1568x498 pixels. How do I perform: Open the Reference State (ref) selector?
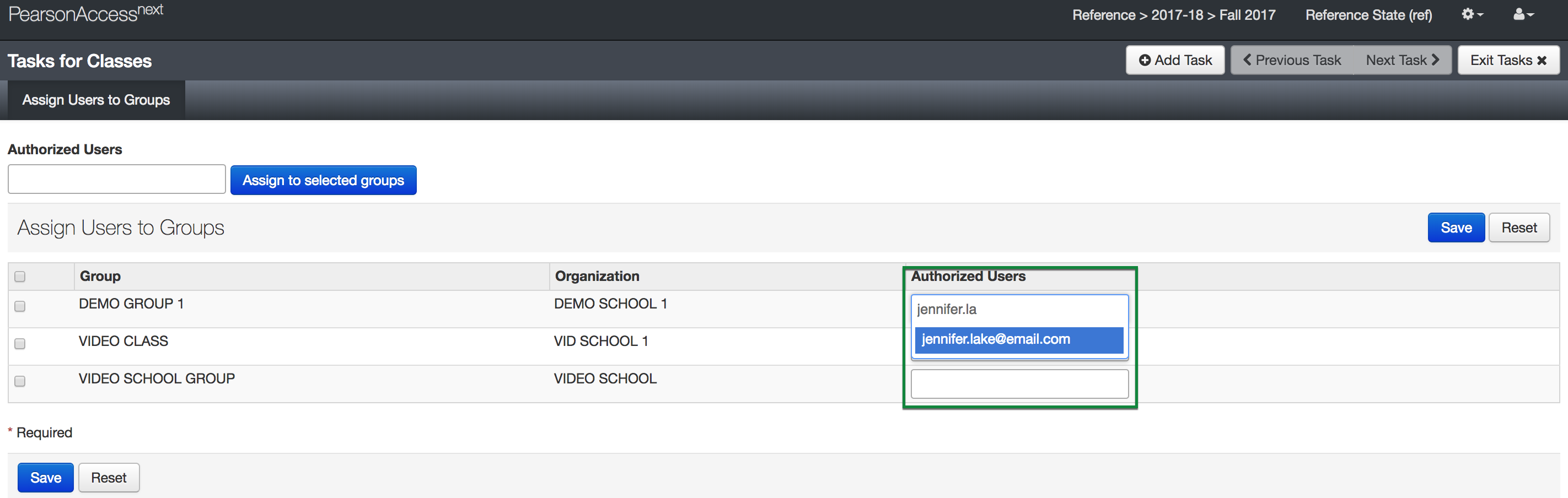click(x=1368, y=14)
